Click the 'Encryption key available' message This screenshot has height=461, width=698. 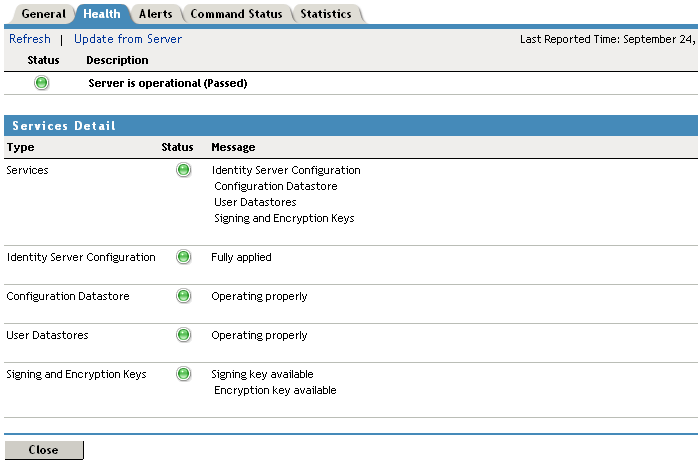[x=275, y=390]
